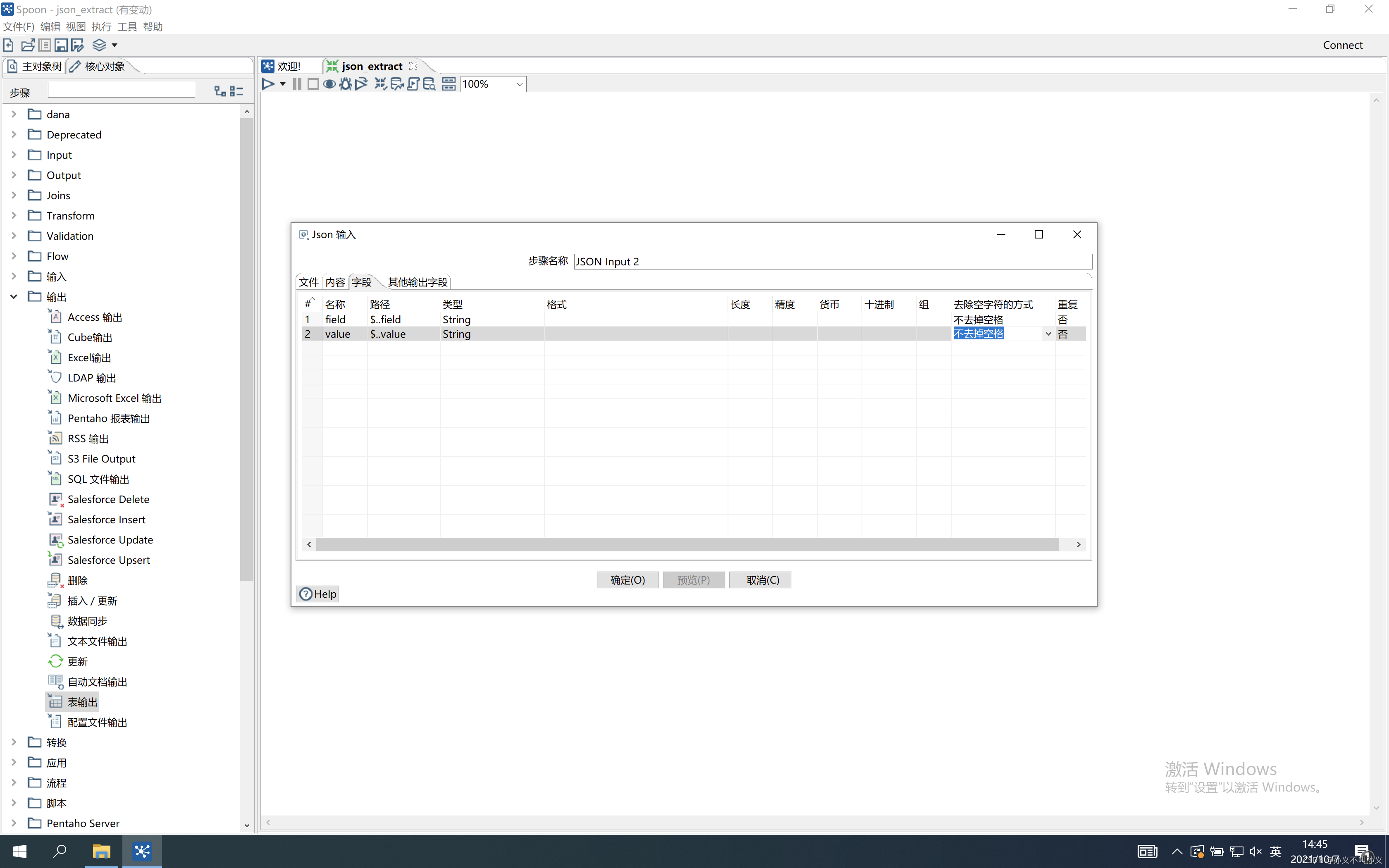Open the zoom 100% dropdown
The height and width of the screenshot is (868, 1389).
(519, 84)
